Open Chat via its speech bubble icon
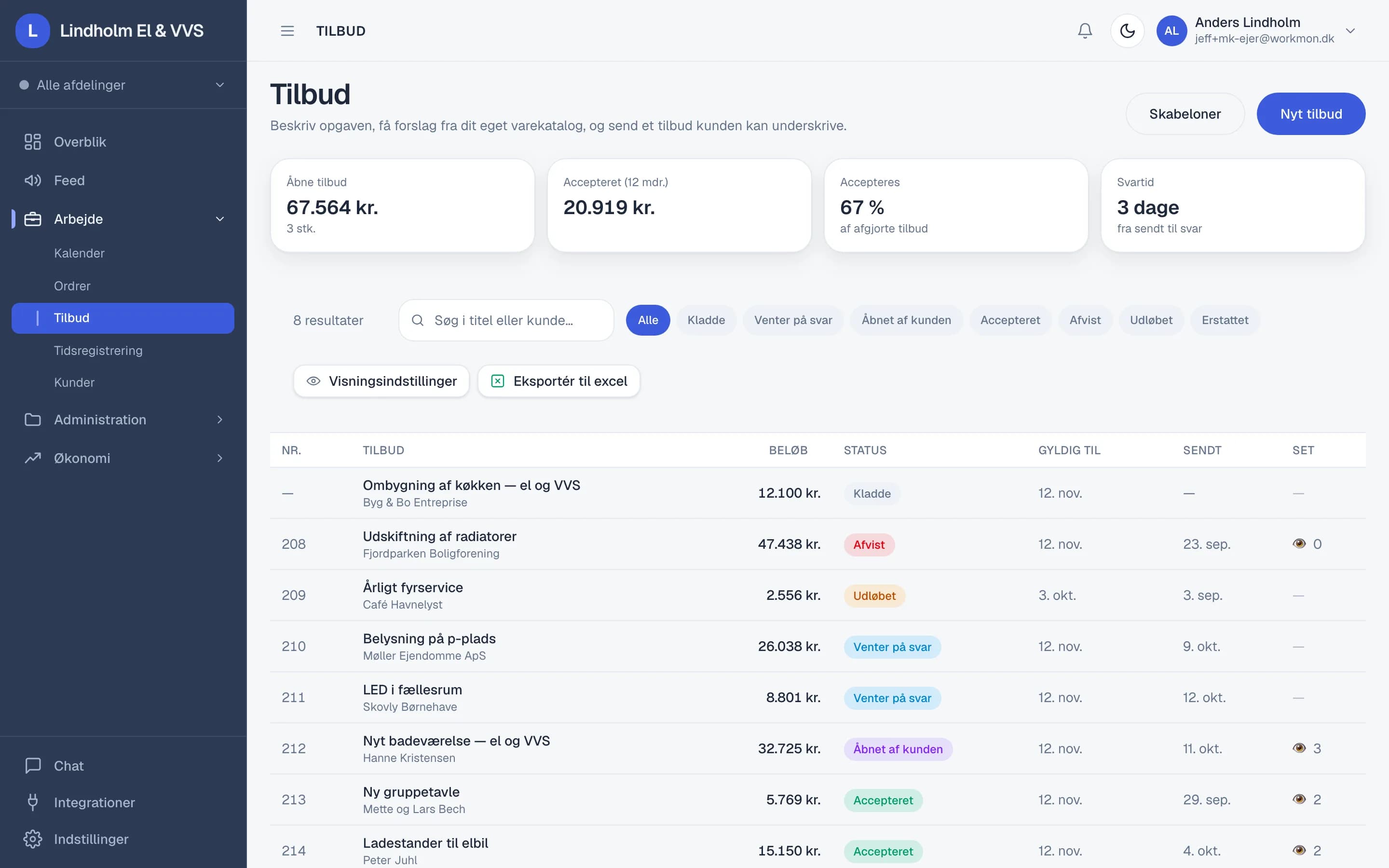The height and width of the screenshot is (868, 1389). [x=33, y=766]
